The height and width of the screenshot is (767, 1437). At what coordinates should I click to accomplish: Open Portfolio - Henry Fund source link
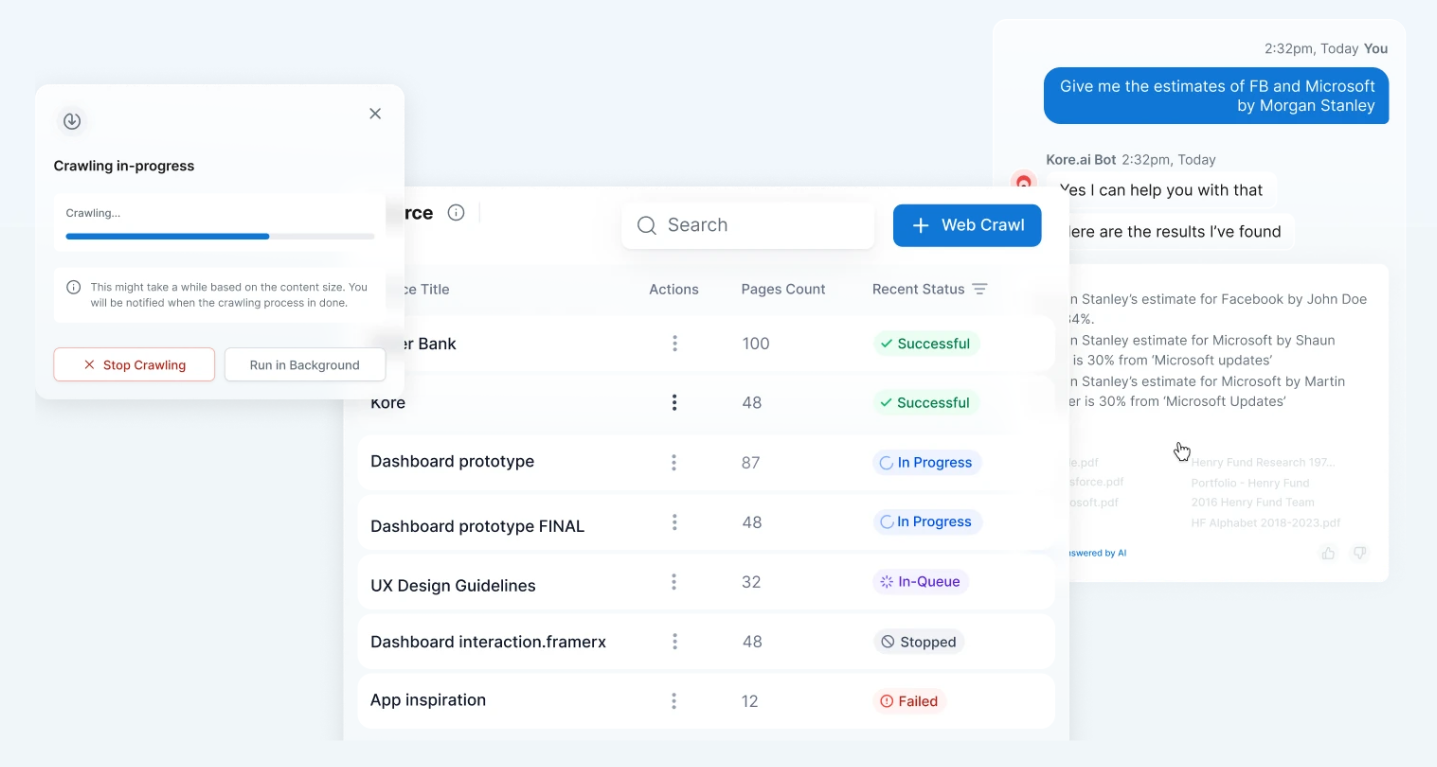(1250, 483)
